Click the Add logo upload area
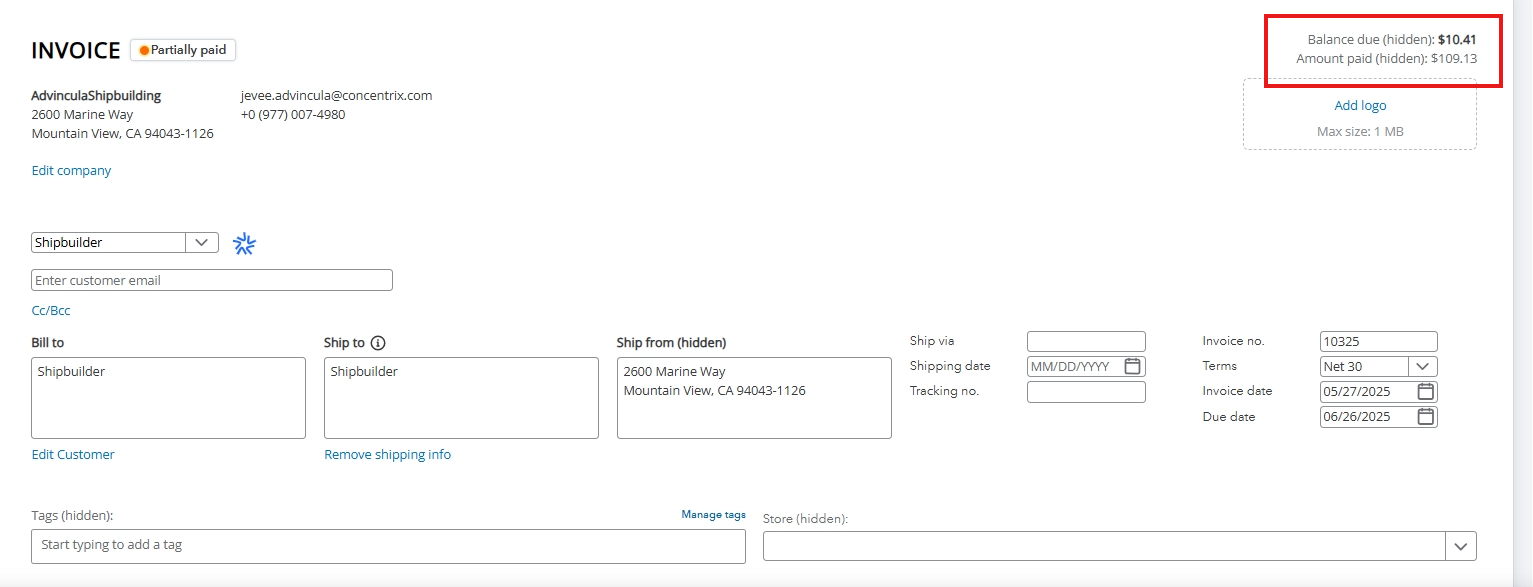This screenshot has width=1533, height=587. [x=1360, y=114]
